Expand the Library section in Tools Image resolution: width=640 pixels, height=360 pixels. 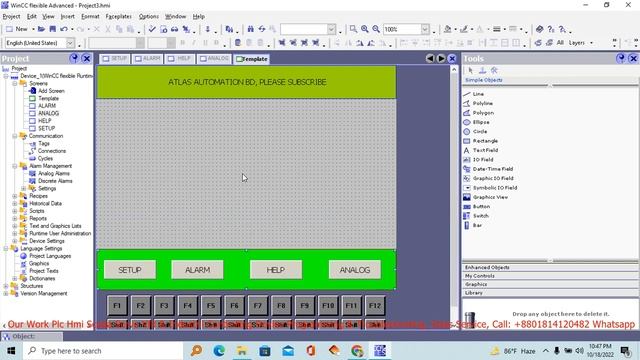(550, 293)
